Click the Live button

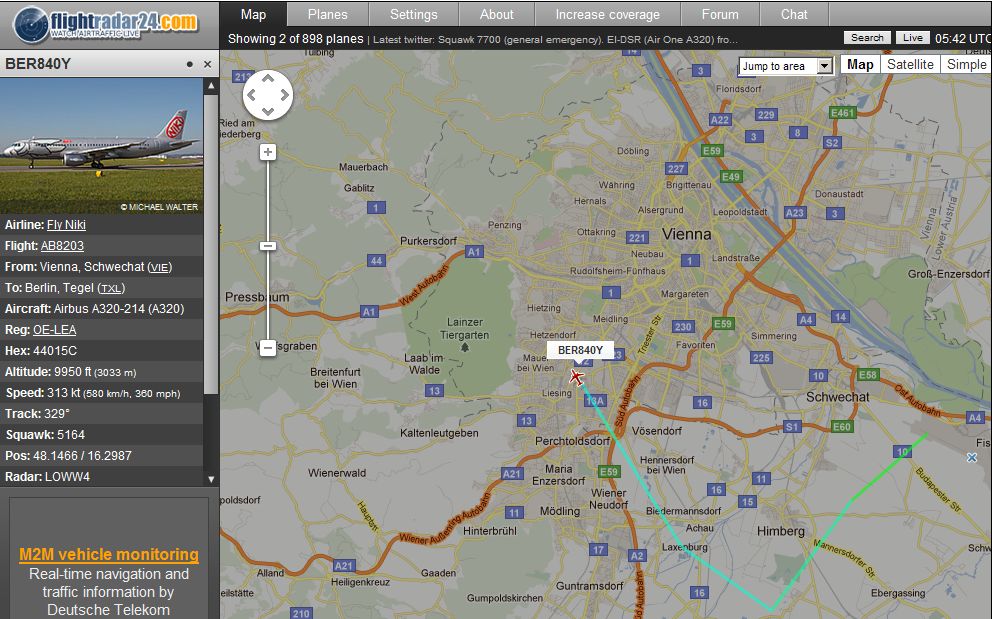pyautogui.click(x=913, y=38)
